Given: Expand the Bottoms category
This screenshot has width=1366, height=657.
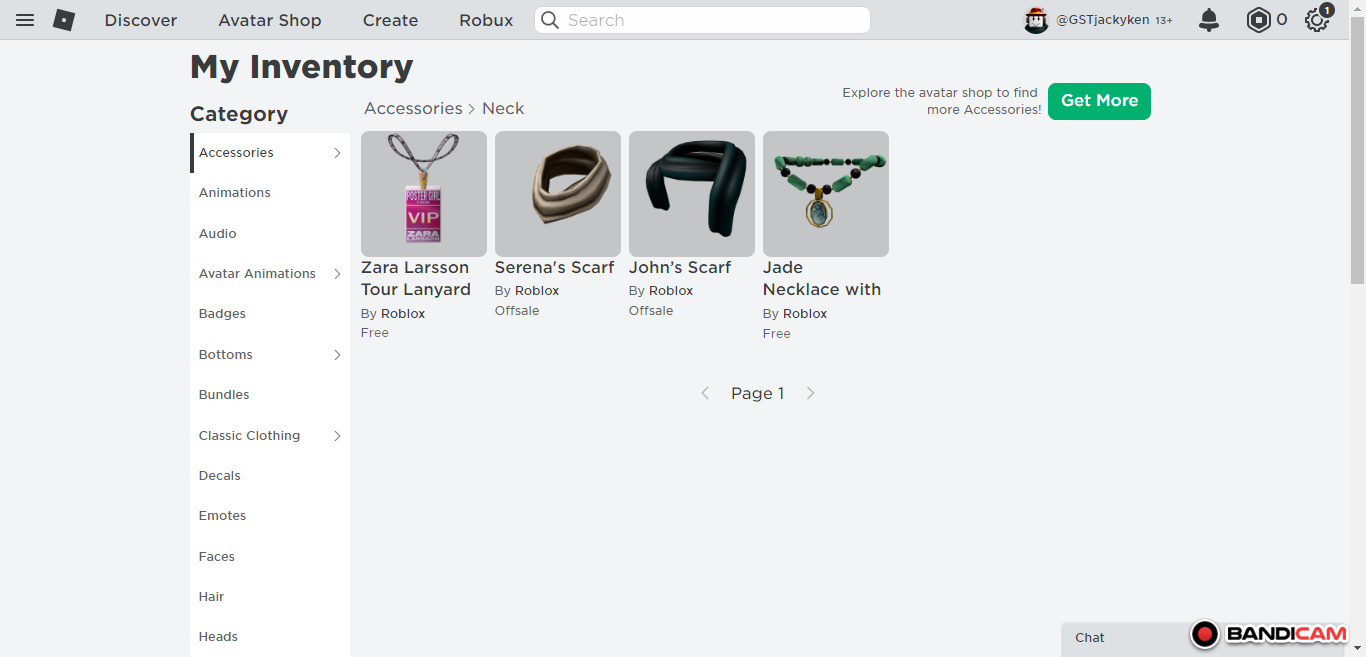Looking at the screenshot, I should coord(337,355).
